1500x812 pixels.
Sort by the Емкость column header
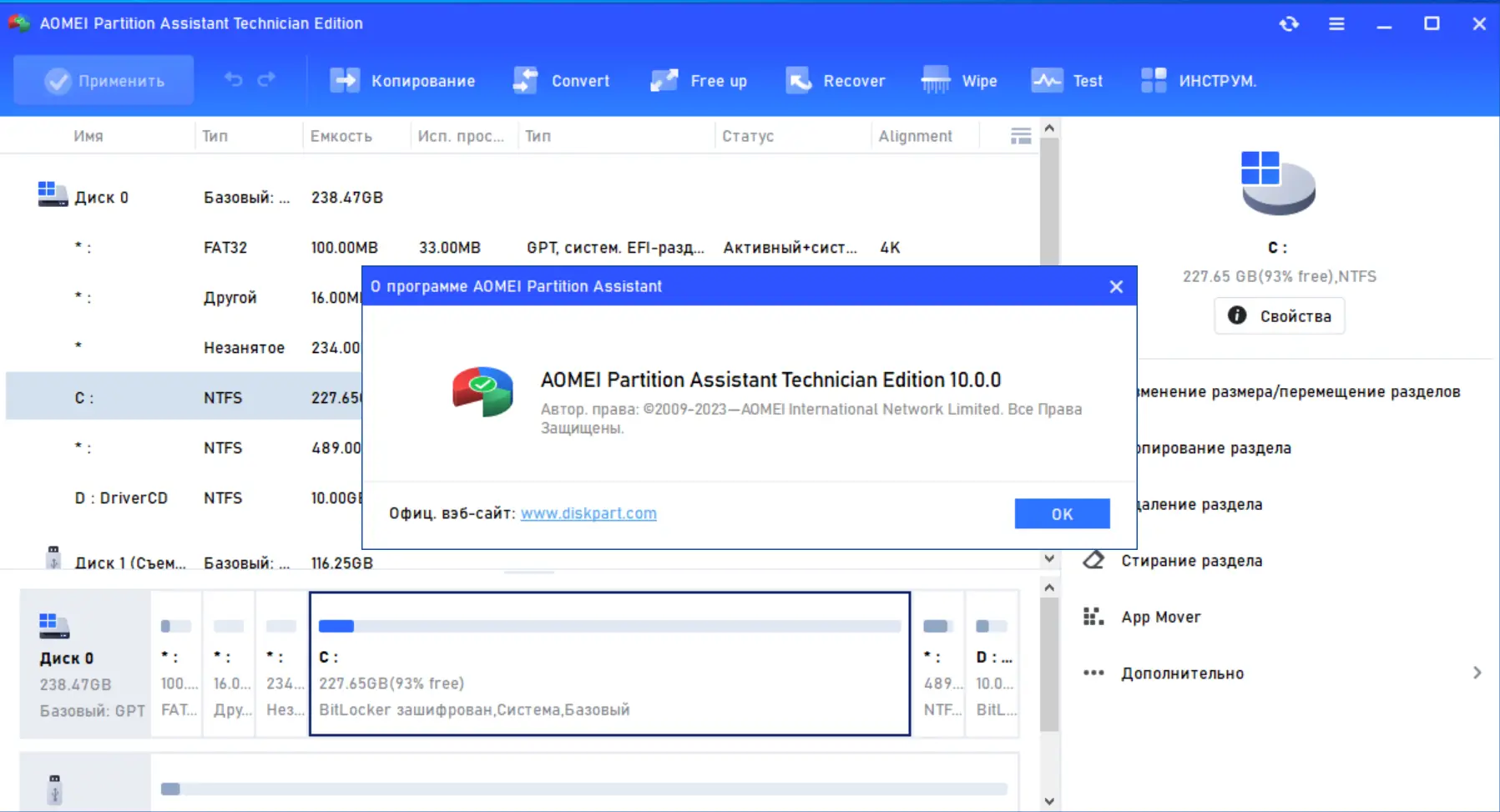pos(341,136)
